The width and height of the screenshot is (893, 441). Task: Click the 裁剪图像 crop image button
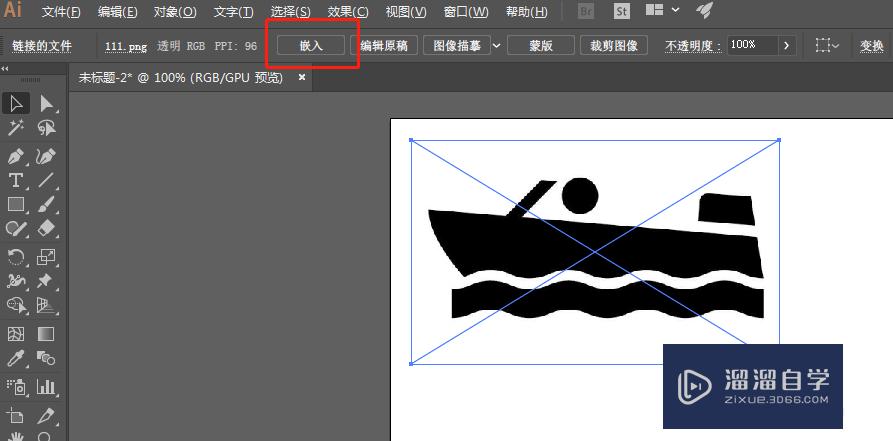tap(614, 46)
